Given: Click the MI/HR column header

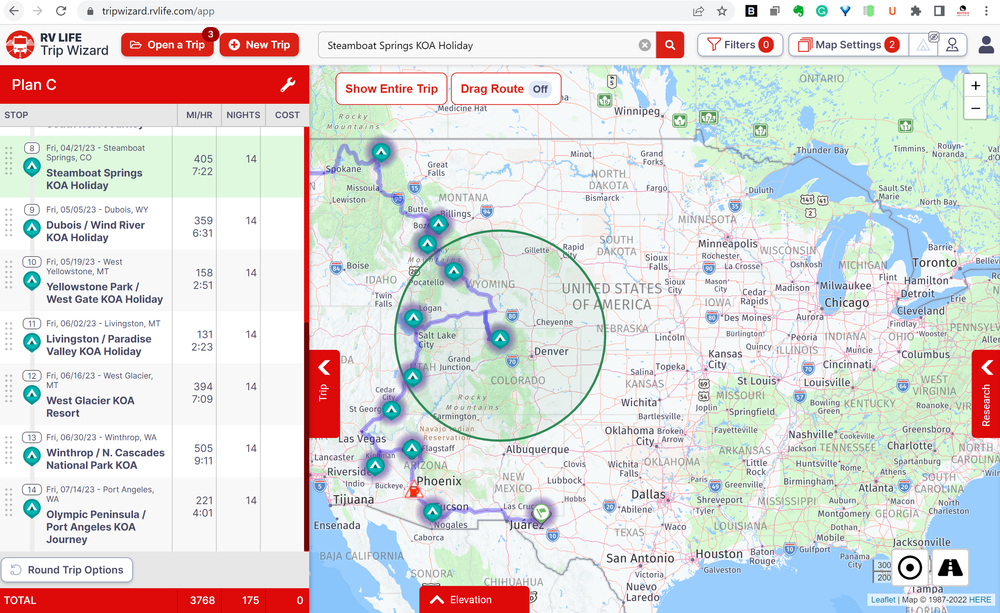Looking at the screenshot, I should click(x=199, y=115).
